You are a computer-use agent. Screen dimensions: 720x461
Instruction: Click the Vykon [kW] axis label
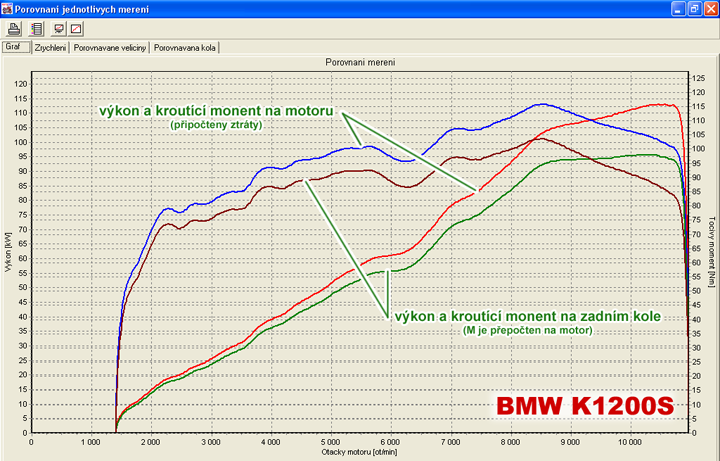tap(8, 252)
